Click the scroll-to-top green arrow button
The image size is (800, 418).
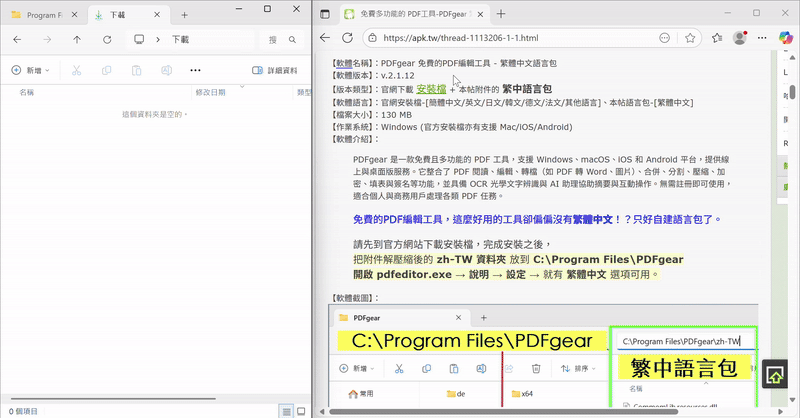775,374
